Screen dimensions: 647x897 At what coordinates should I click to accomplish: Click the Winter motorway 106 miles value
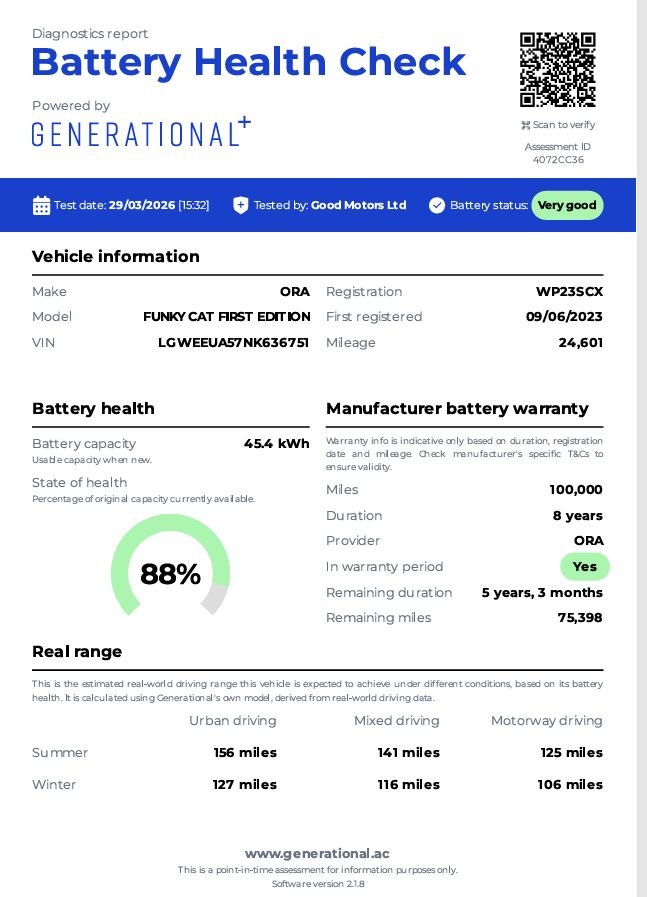(x=570, y=785)
